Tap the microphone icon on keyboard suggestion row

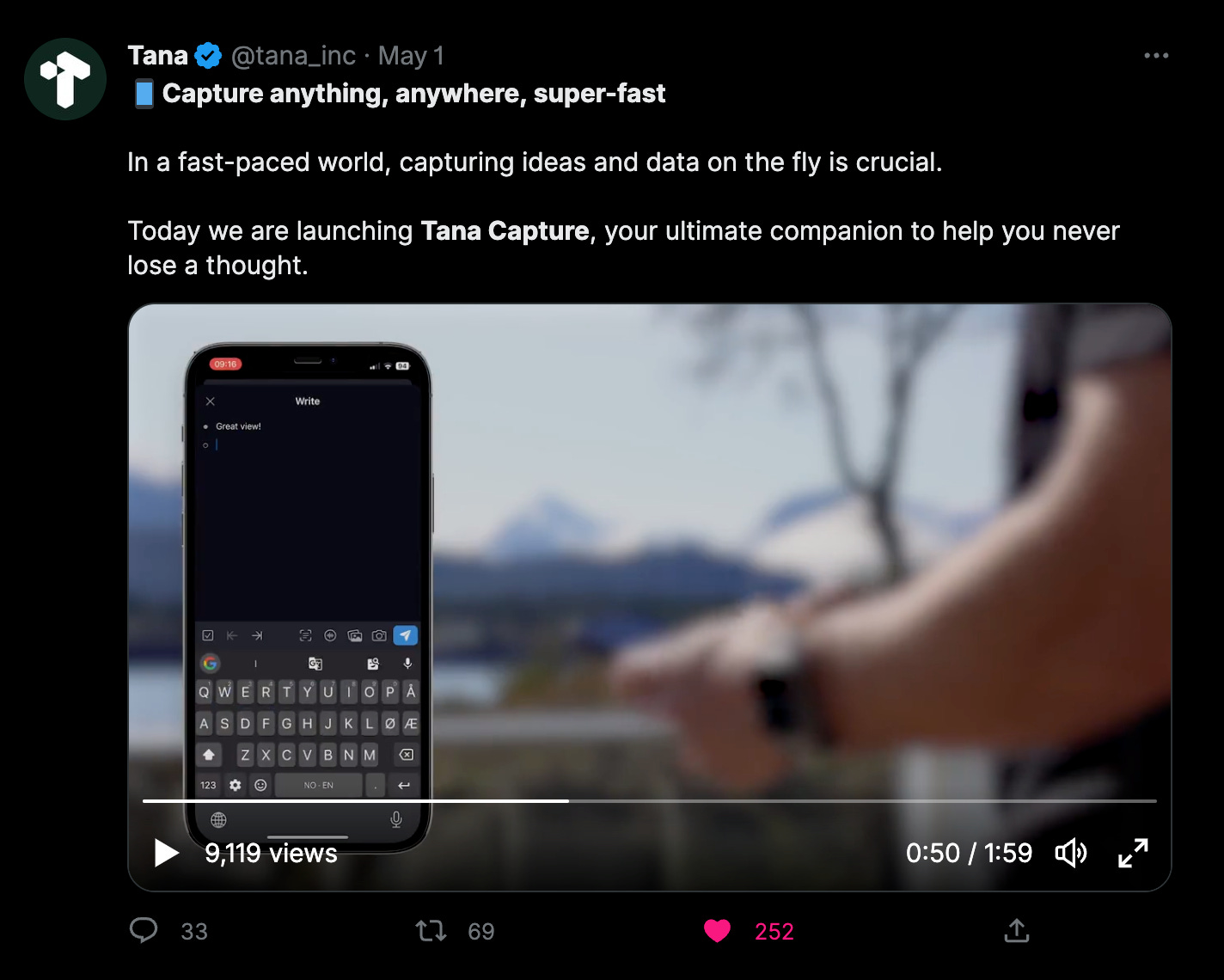click(x=407, y=663)
